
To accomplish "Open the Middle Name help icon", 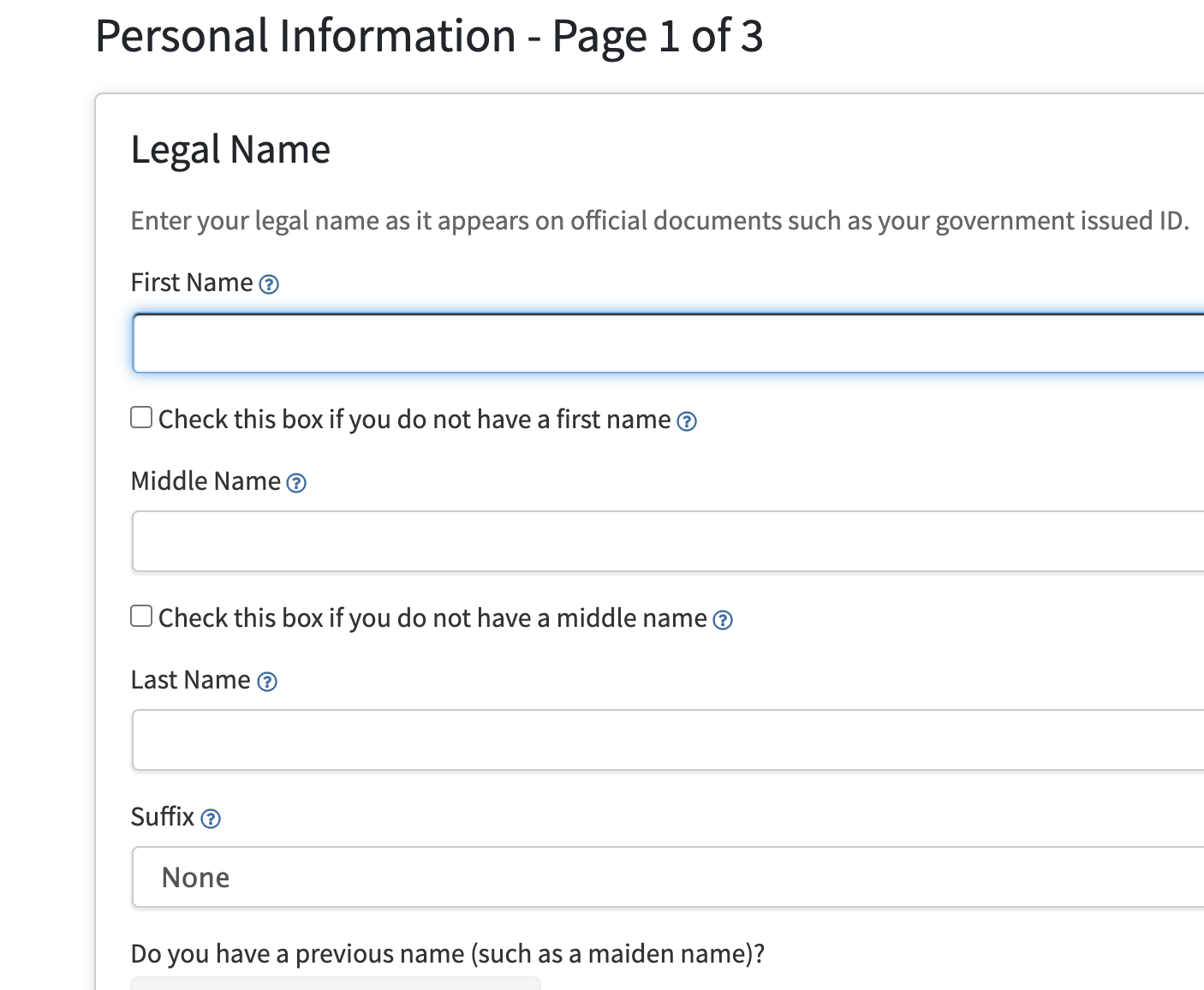I will point(296,483).
